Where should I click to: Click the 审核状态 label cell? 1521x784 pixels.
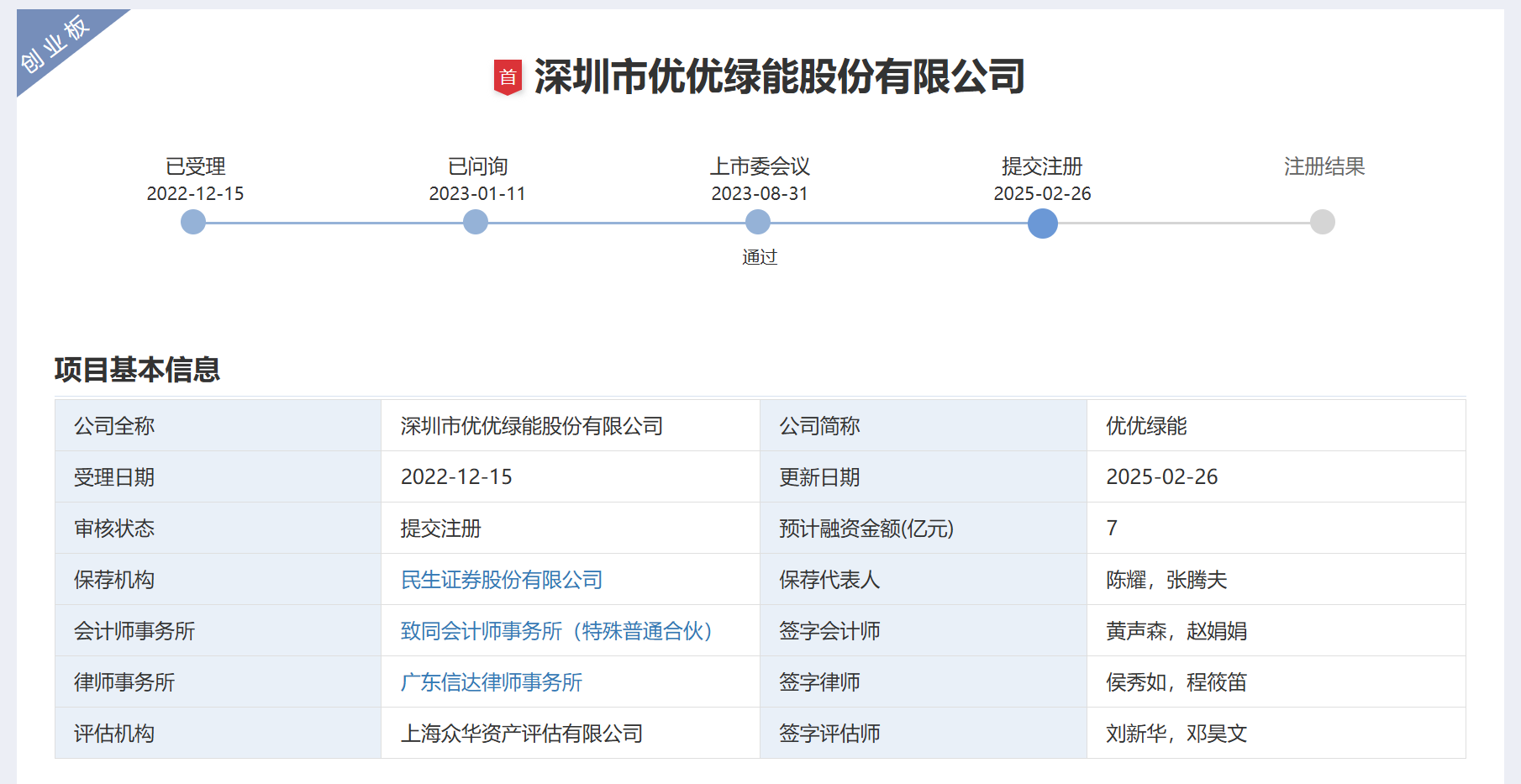(x=218, y=529)
